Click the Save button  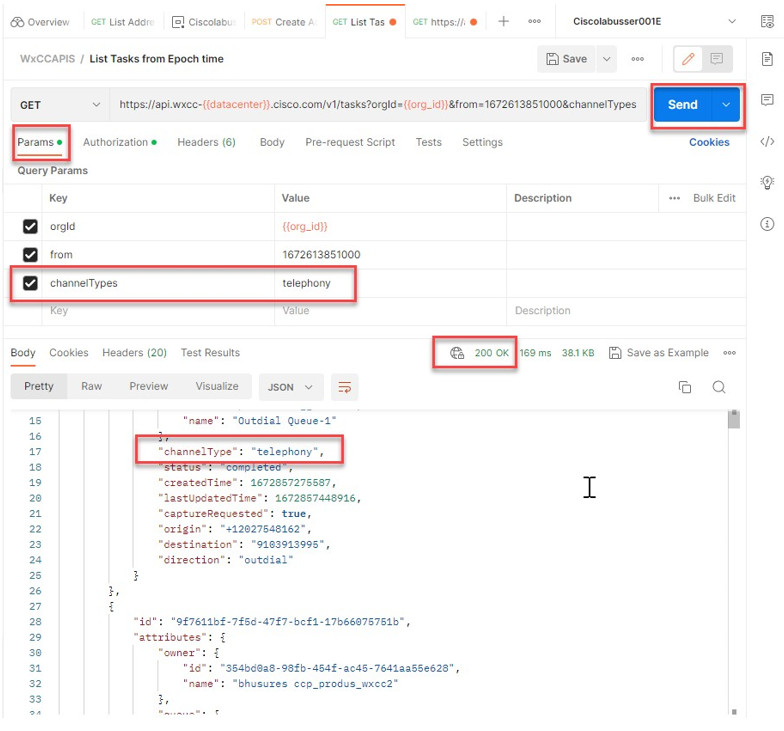pos(566,59)
